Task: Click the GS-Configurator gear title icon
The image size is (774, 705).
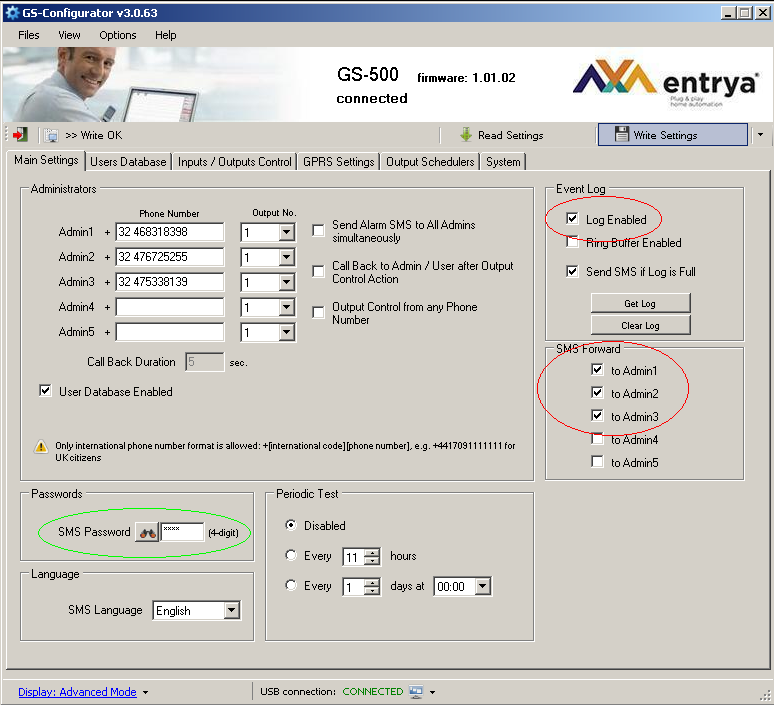Action: pyautogui.click(x=12, y=12)
